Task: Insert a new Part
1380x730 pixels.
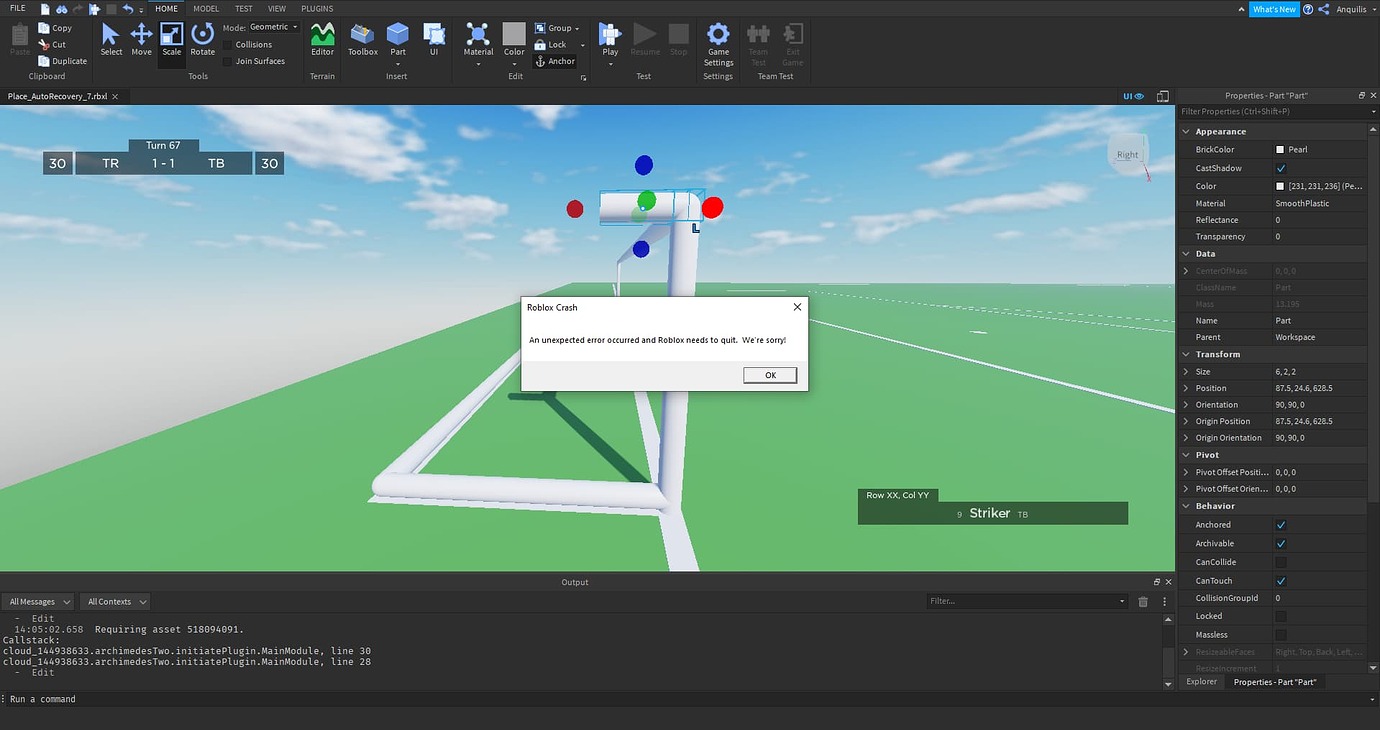Action: 397,40
